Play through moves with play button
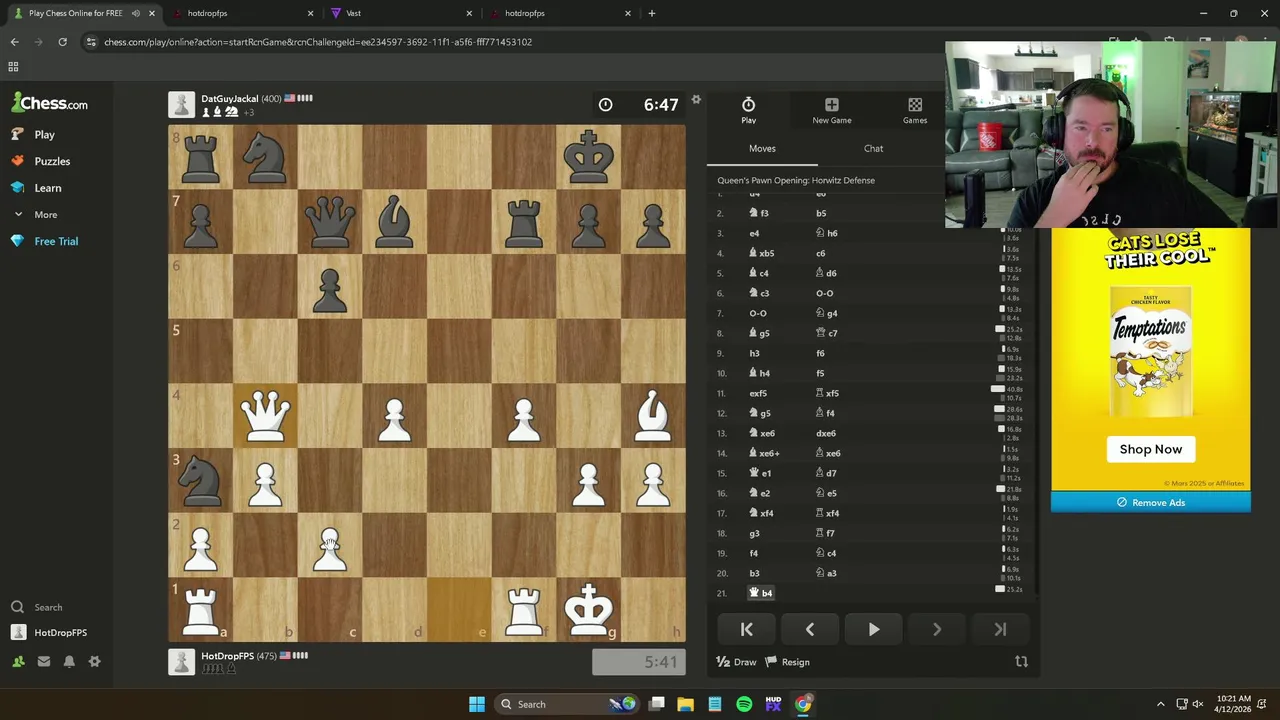The height and width of the screenshot is (720, 1280). tap(873, 630)
